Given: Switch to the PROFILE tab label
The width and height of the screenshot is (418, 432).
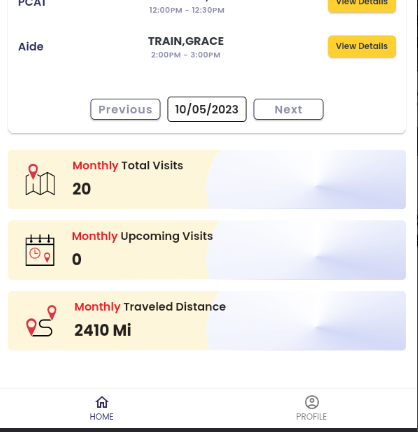Looking at the screenshot, I should tap(311, 417).
